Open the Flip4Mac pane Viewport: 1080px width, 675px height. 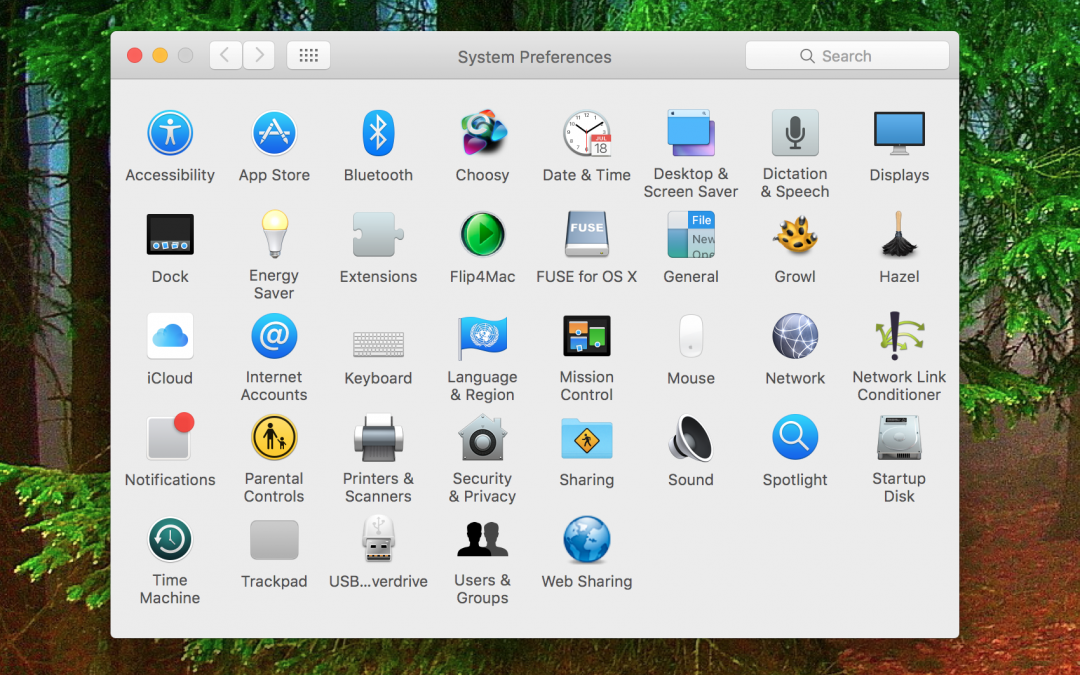pos(483,234)
